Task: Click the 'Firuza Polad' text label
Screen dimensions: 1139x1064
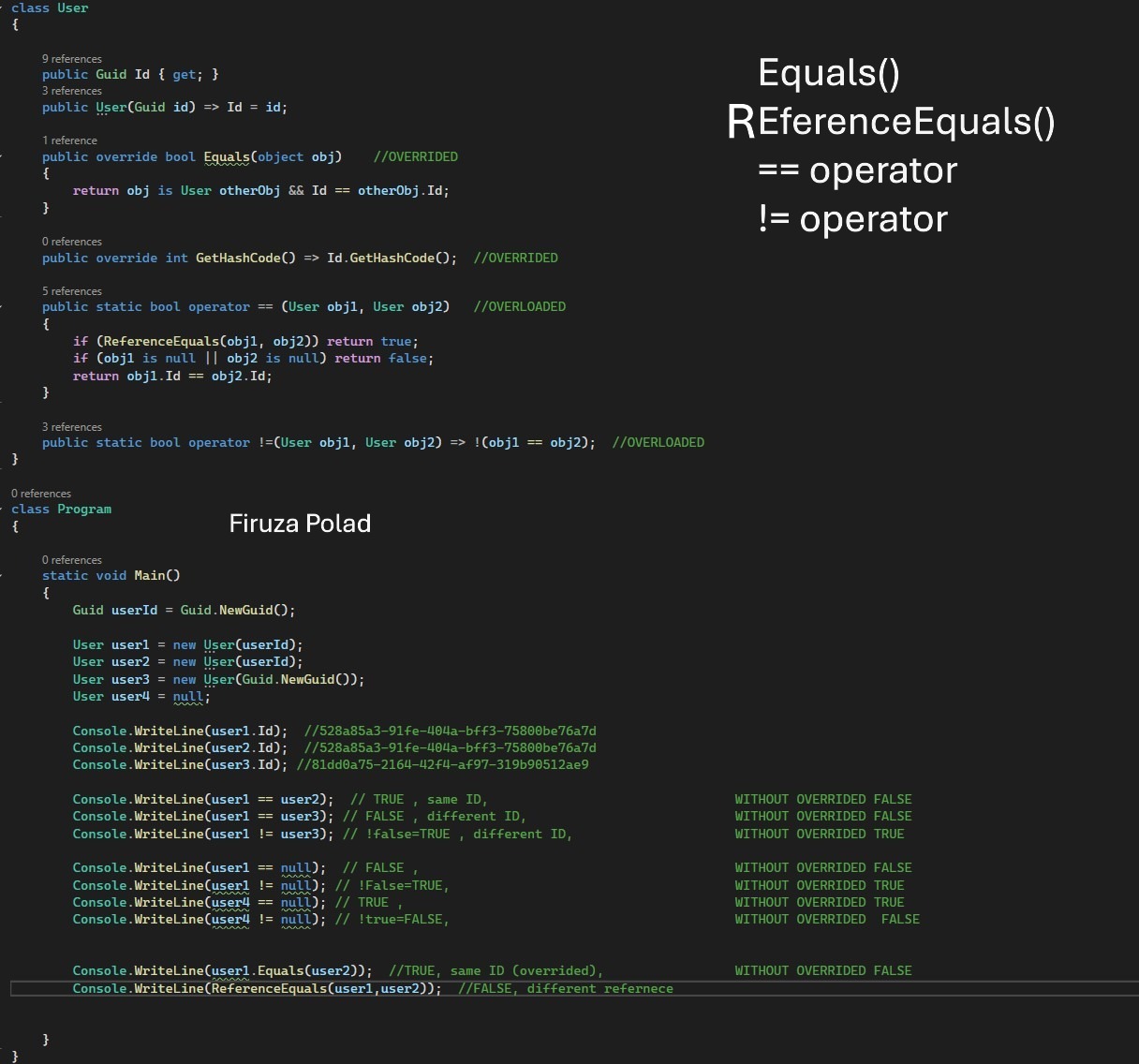Action: click(x=300, y=523)
